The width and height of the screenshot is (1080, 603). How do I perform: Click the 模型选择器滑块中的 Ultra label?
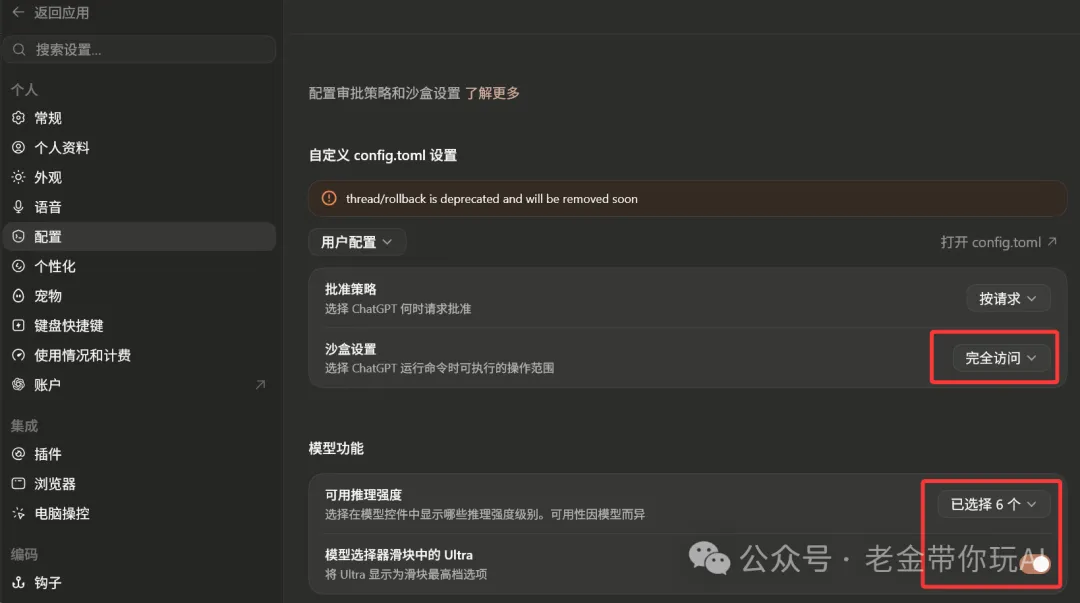399,555
